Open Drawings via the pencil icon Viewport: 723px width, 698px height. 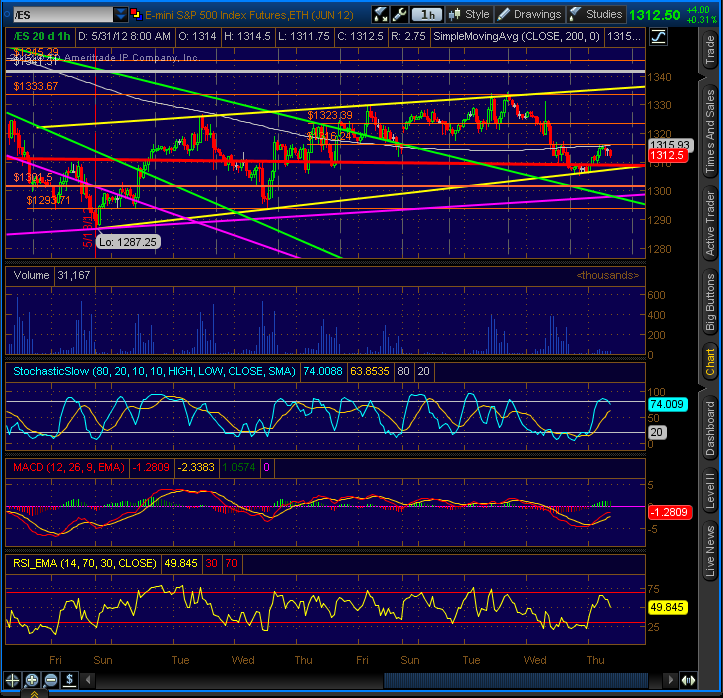(x=504, y=15)
